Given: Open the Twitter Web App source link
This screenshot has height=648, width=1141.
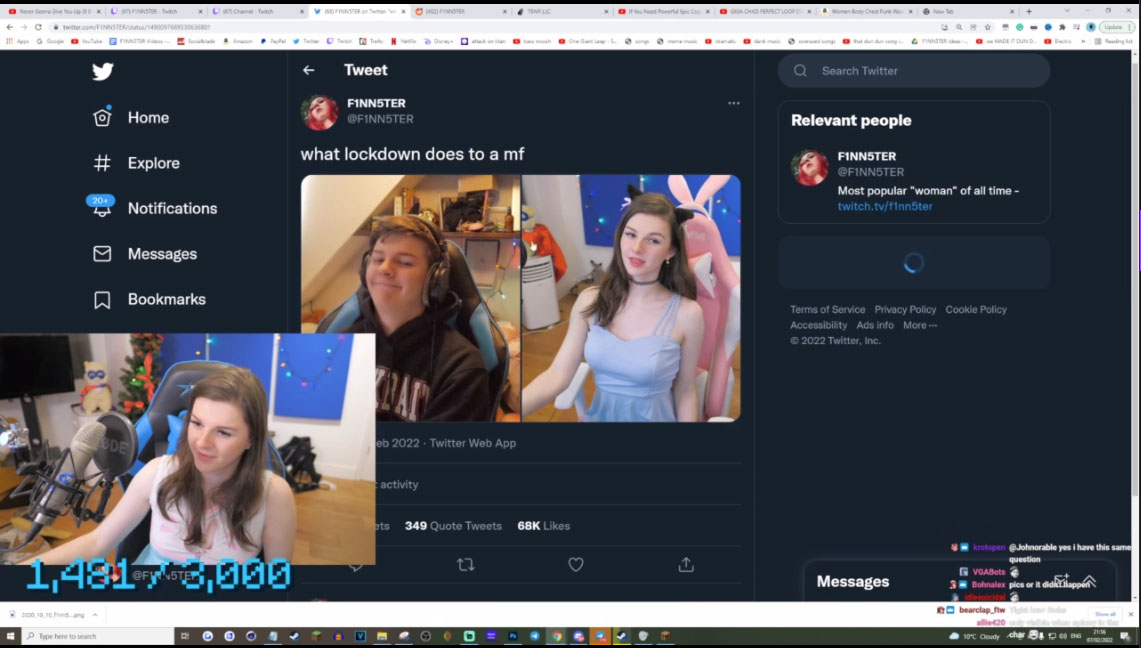Looking at the screenshot, I should pos(472,443).
